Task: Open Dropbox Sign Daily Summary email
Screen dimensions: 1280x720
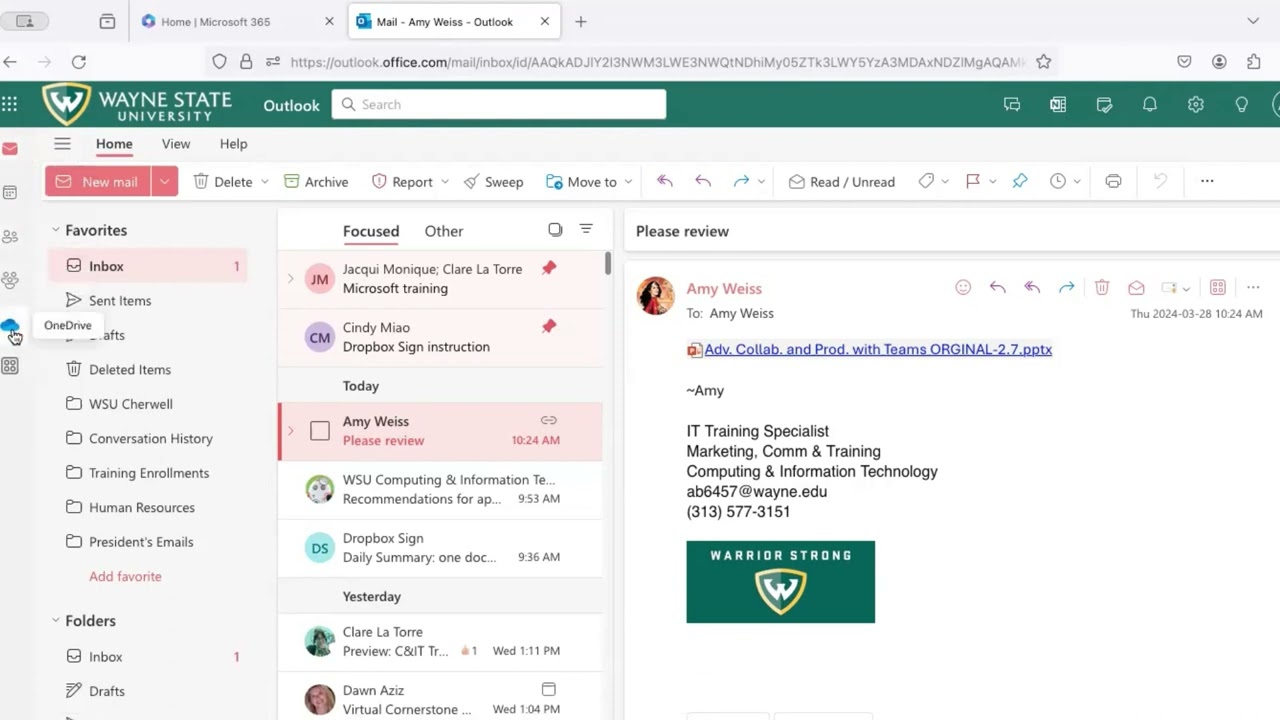Action: tap(440, 548)
